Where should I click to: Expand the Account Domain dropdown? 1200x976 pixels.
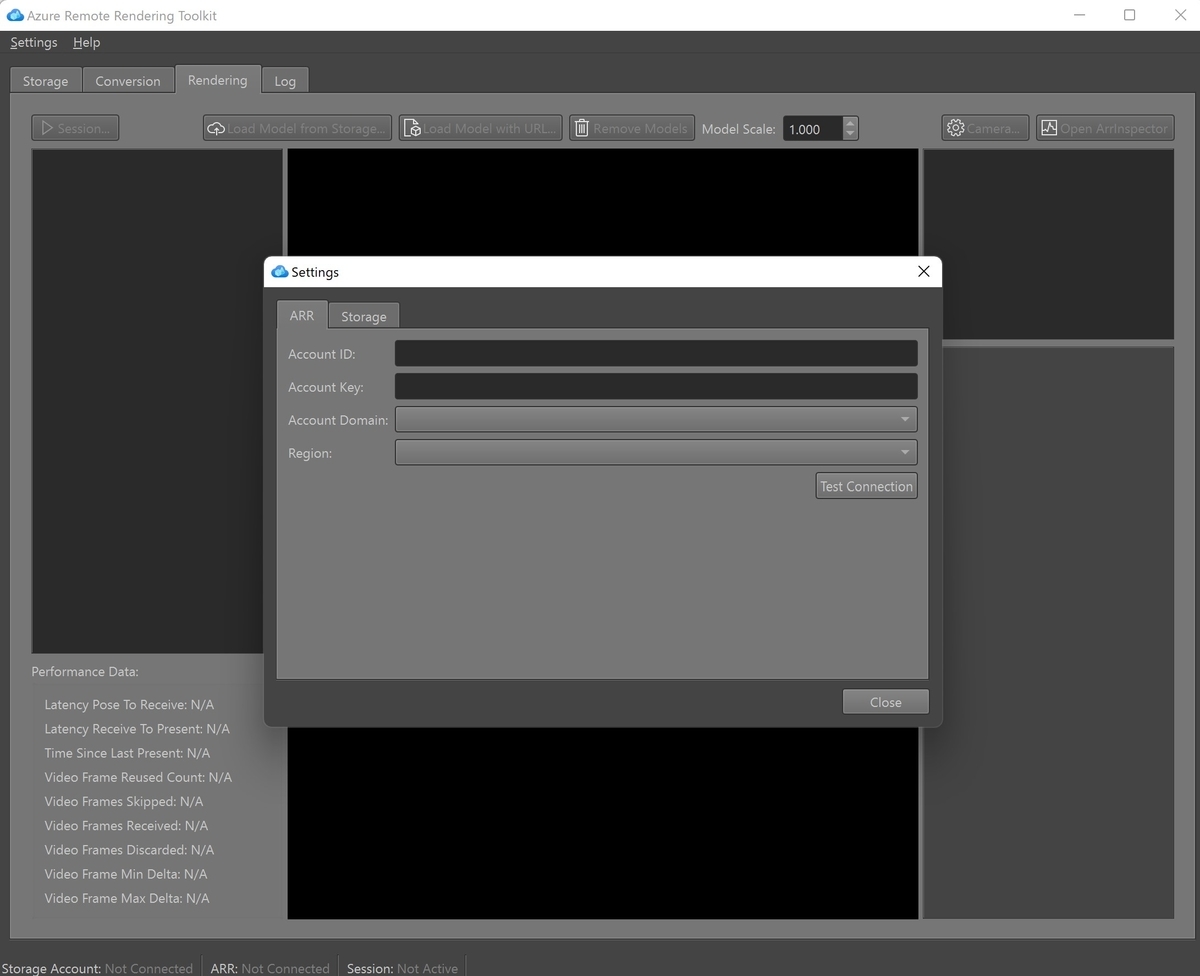[656, 420]
